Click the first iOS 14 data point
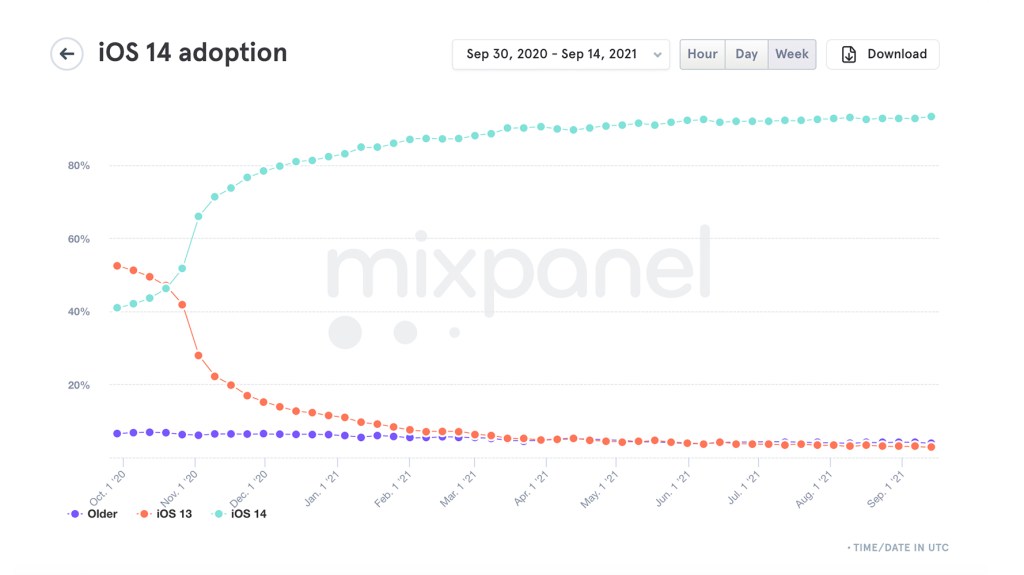 [x=117, y=307]
